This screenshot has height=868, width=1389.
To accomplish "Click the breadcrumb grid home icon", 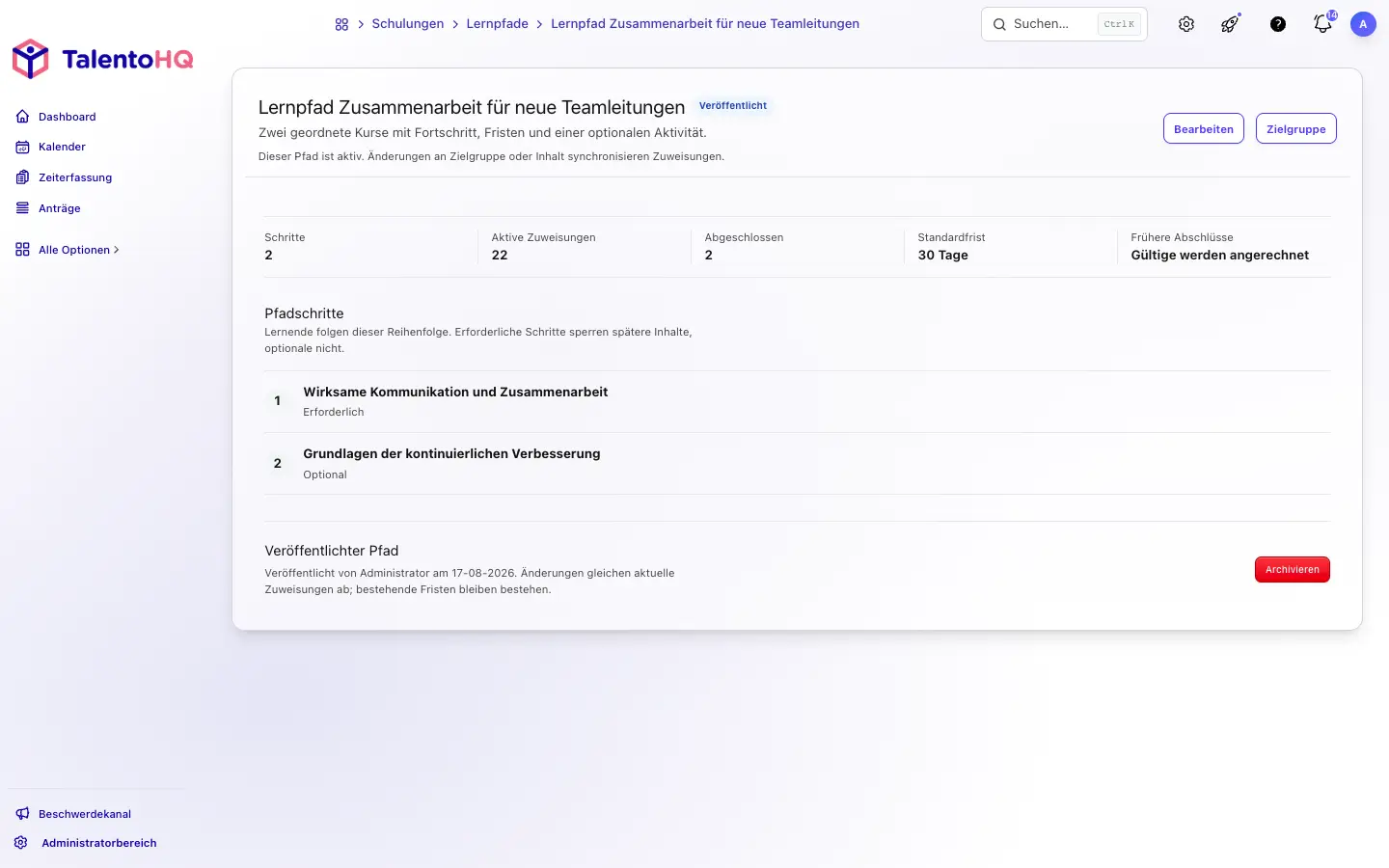I will pyautogui.click(x=341, y=24).
